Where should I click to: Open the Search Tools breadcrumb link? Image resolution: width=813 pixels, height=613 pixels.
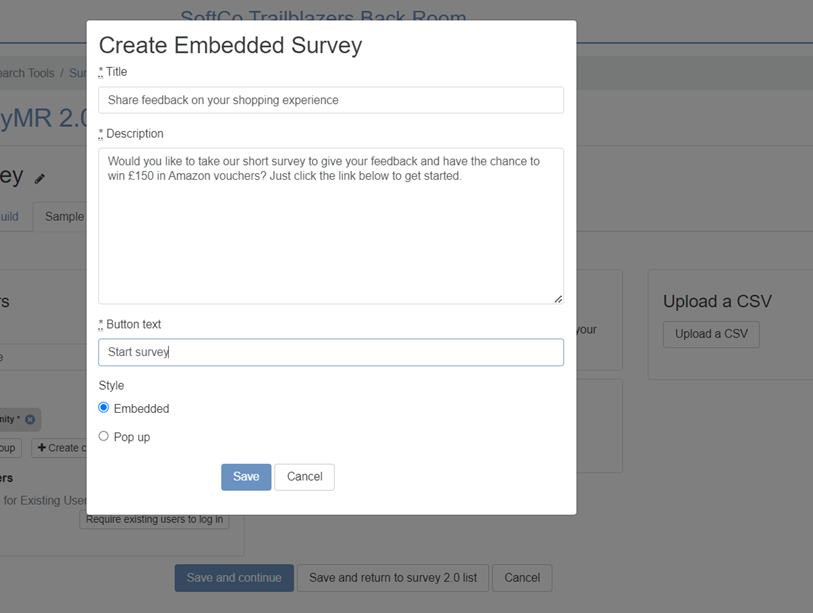click(27, 72)
